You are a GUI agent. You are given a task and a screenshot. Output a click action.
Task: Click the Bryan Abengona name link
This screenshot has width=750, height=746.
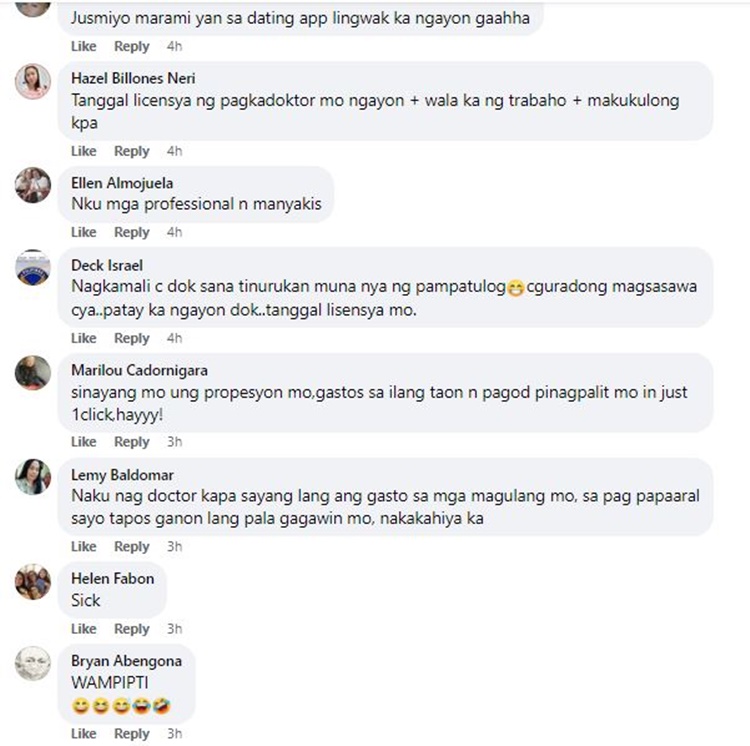click(126, 661)
